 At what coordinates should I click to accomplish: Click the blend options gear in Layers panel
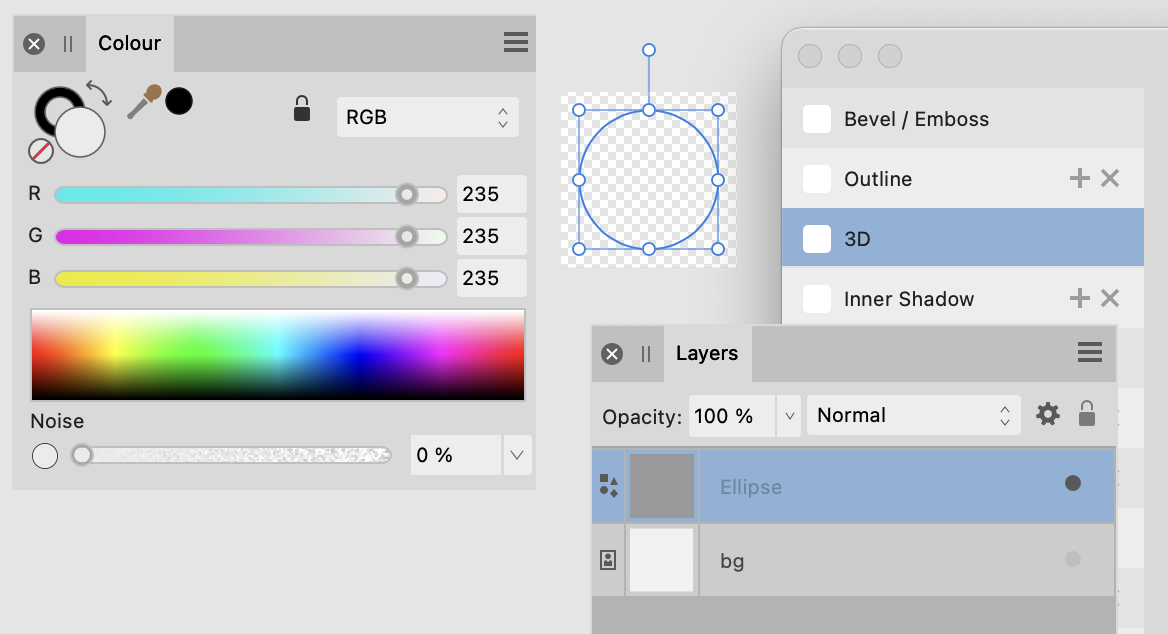pos(1047,414)
